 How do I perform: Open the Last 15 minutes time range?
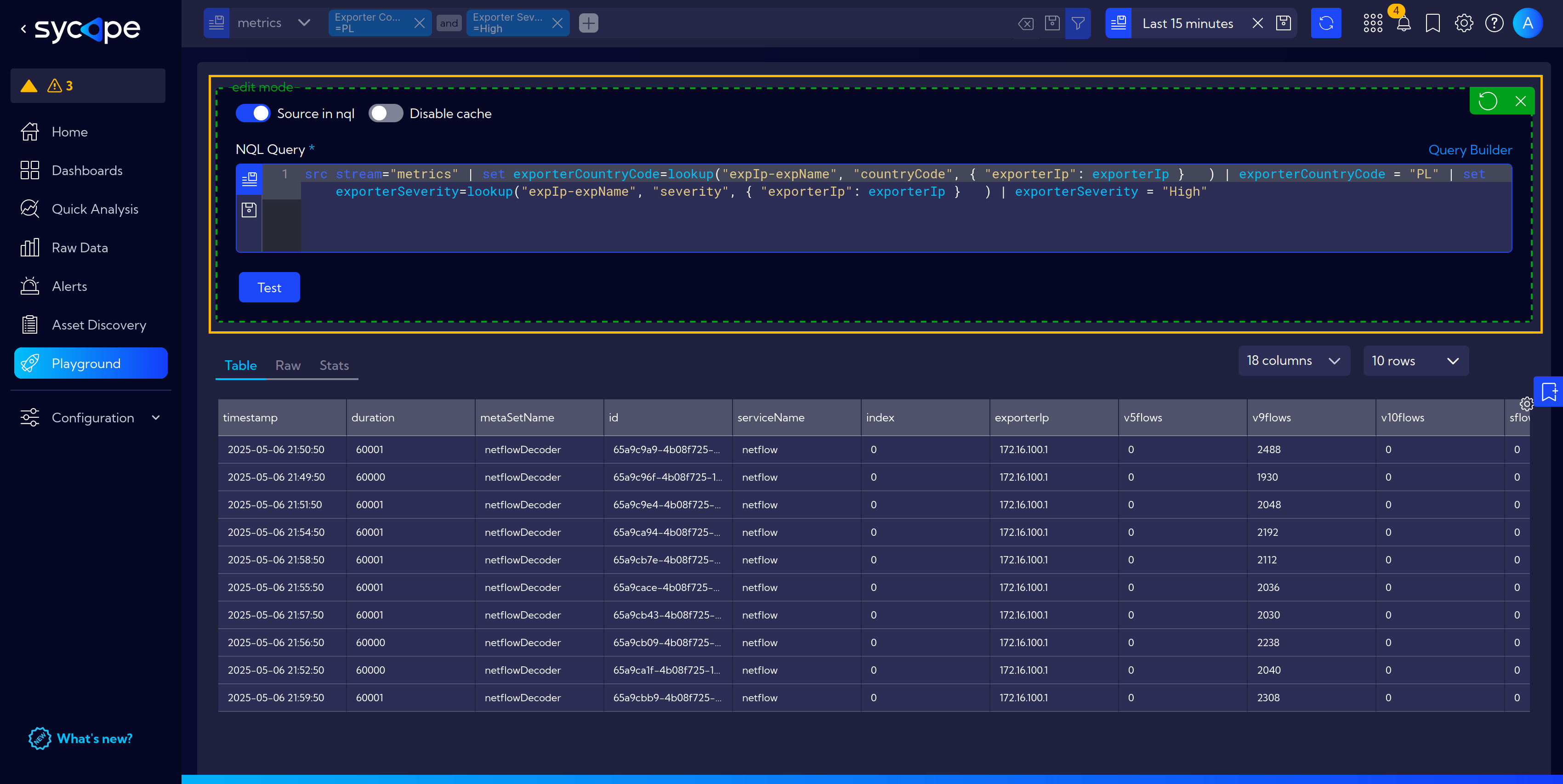(1188, 23)
